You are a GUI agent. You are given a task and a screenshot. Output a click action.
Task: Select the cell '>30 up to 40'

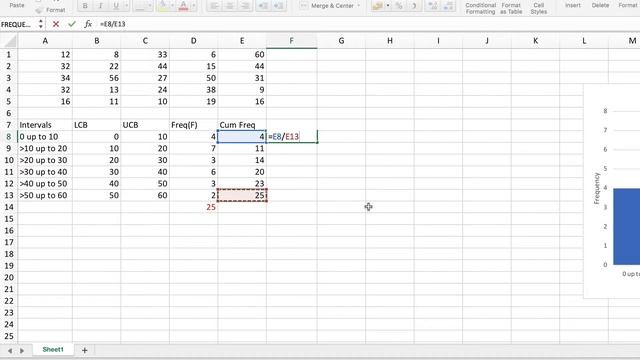[45, 172]
